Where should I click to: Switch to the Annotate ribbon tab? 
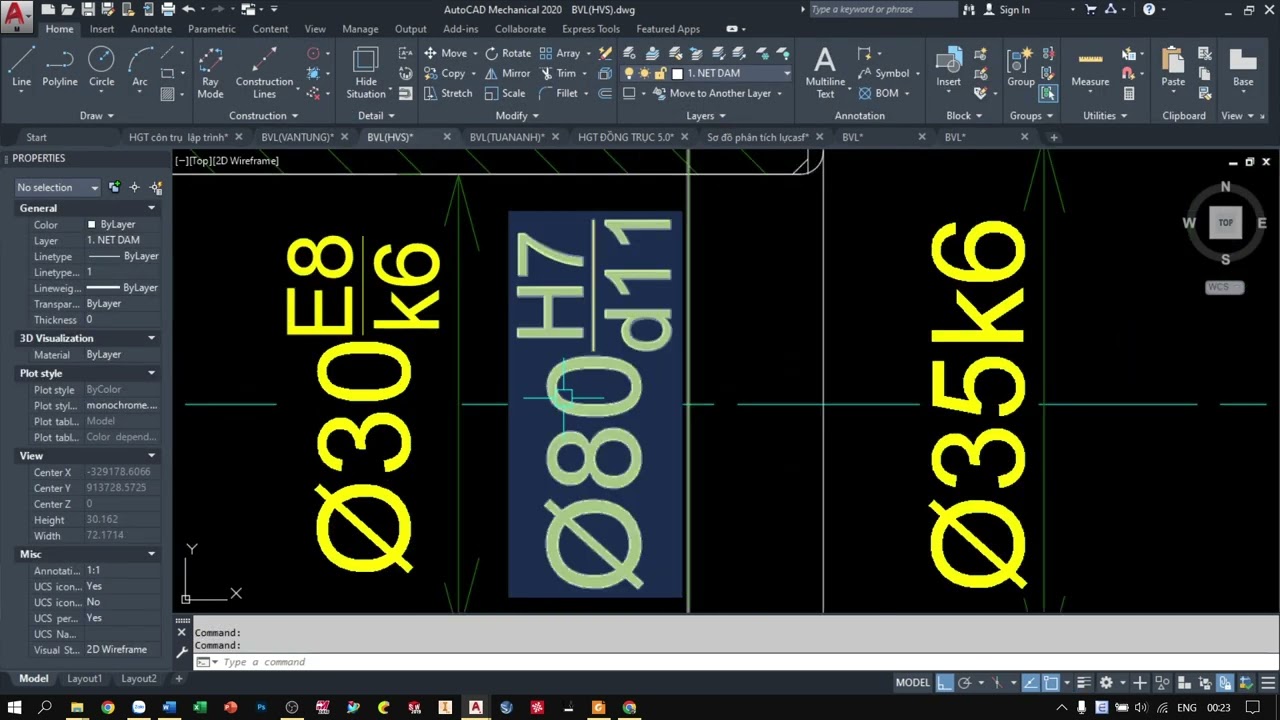(x=151, y=29)
